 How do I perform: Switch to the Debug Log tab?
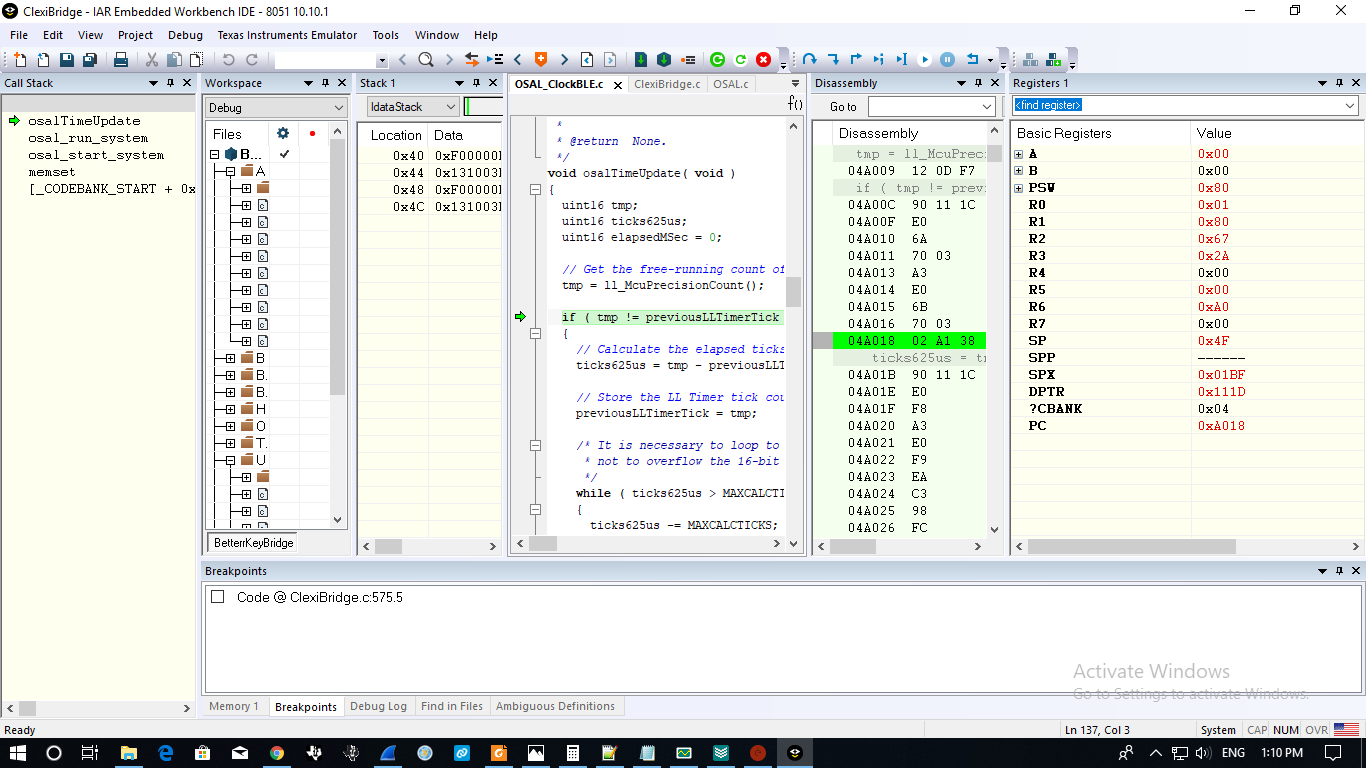coord(378,706)
